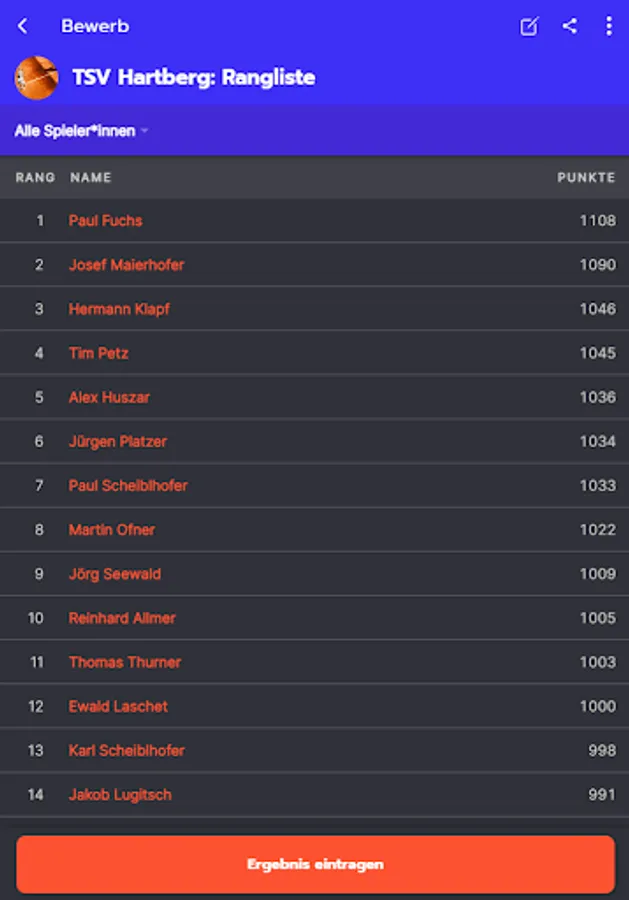This screenshot has width=629, height=900.
Task: Open Hermann Klapf's entry
Action: (x=119, y=309)
